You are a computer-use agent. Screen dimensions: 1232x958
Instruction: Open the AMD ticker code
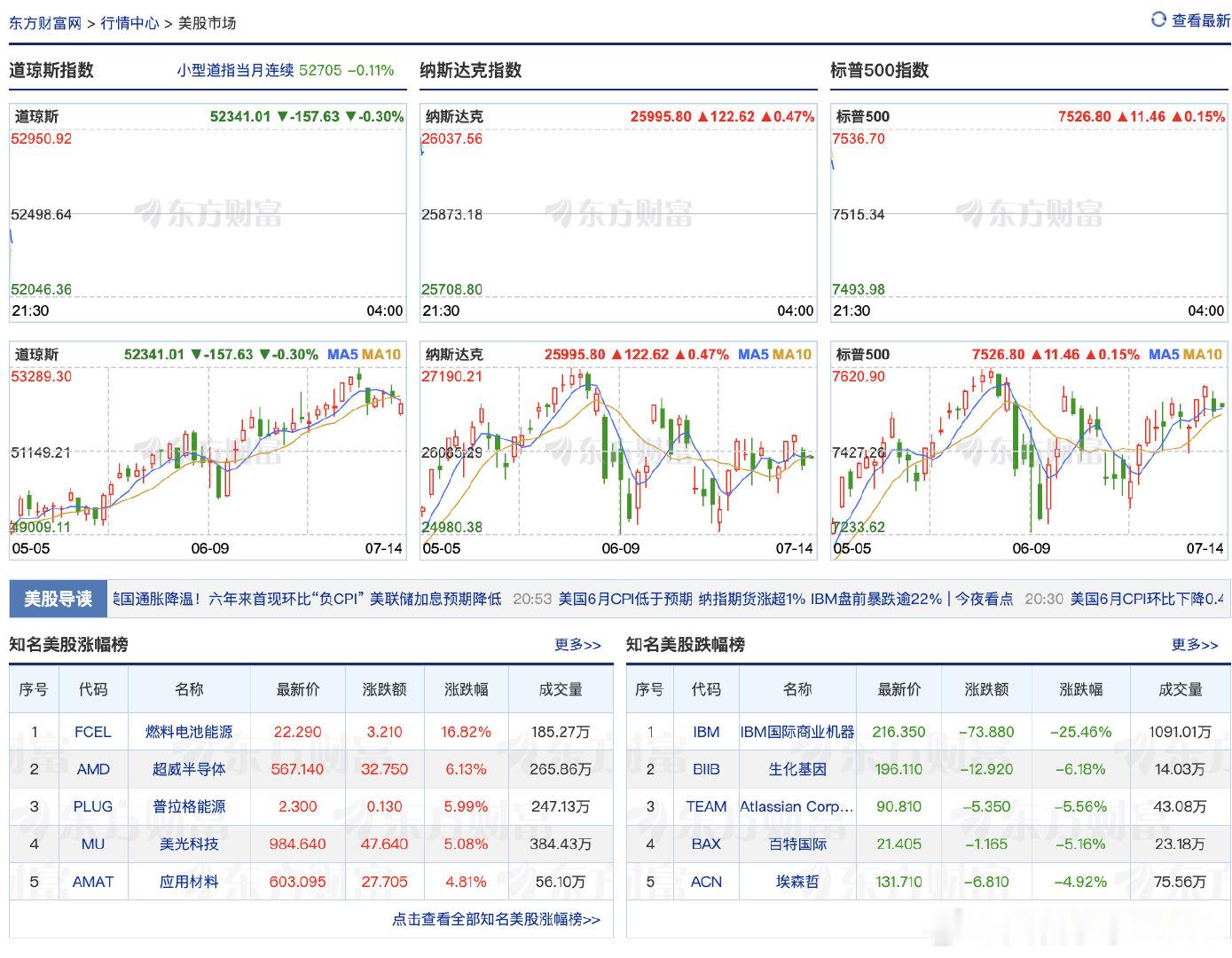pos(93,769)
